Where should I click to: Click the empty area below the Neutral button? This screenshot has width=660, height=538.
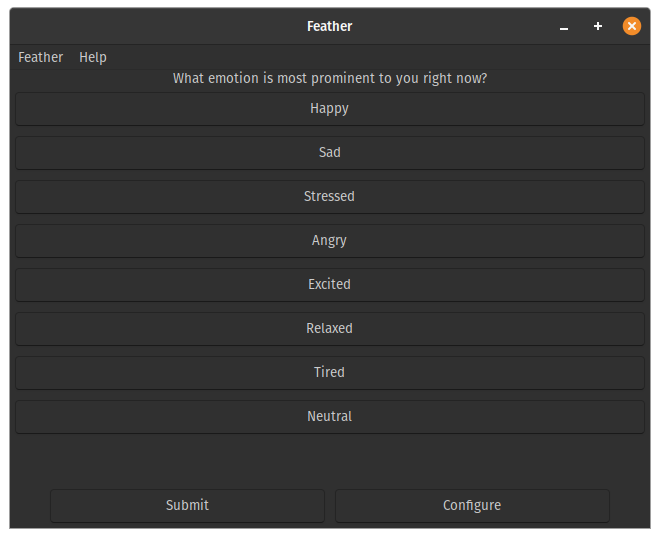coord(329,460)
